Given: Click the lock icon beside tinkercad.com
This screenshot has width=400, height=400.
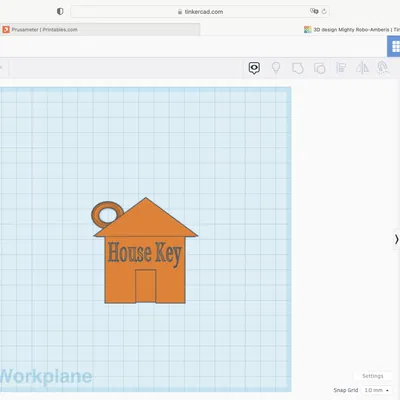Looking at the screenshot, I should (x=180, y=12).
